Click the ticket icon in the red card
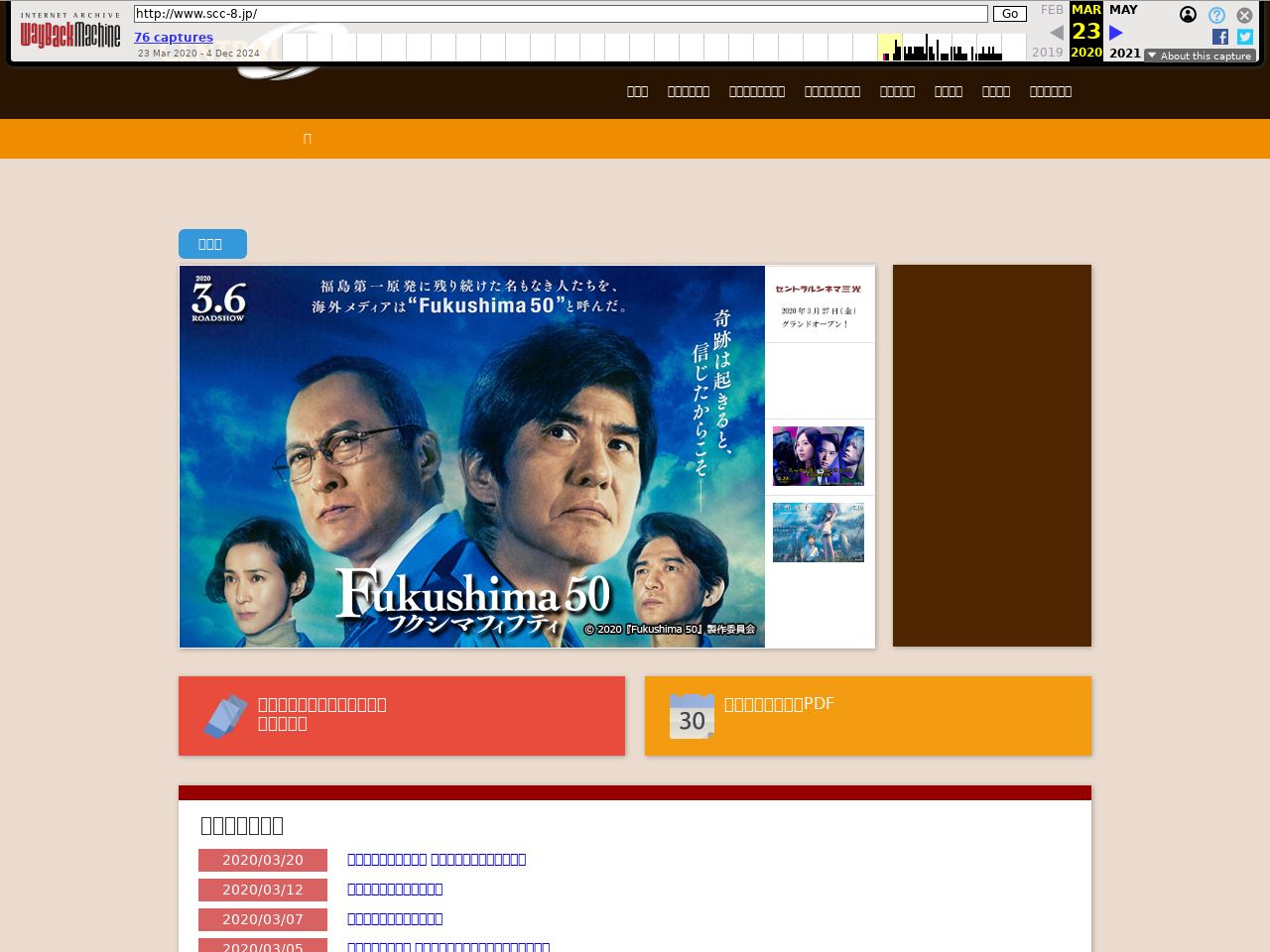The width and height of the screenshot is (1270, 952). click(225, 716)
